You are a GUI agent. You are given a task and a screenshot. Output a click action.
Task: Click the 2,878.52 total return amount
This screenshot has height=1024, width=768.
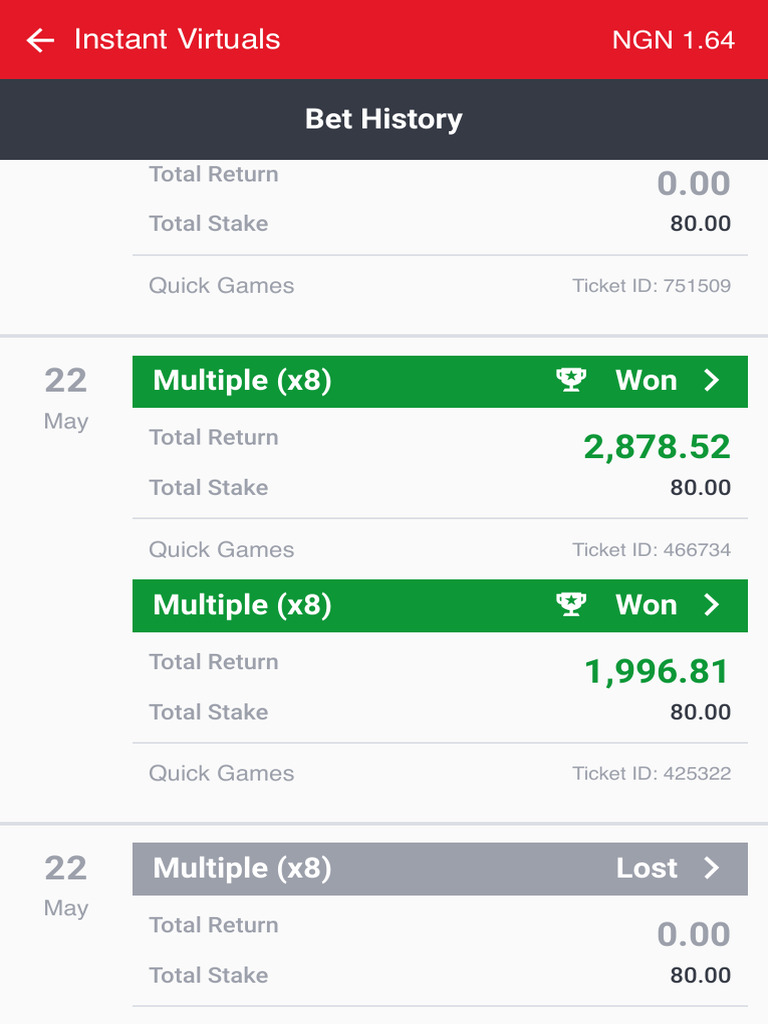click(x=657, y=447)
